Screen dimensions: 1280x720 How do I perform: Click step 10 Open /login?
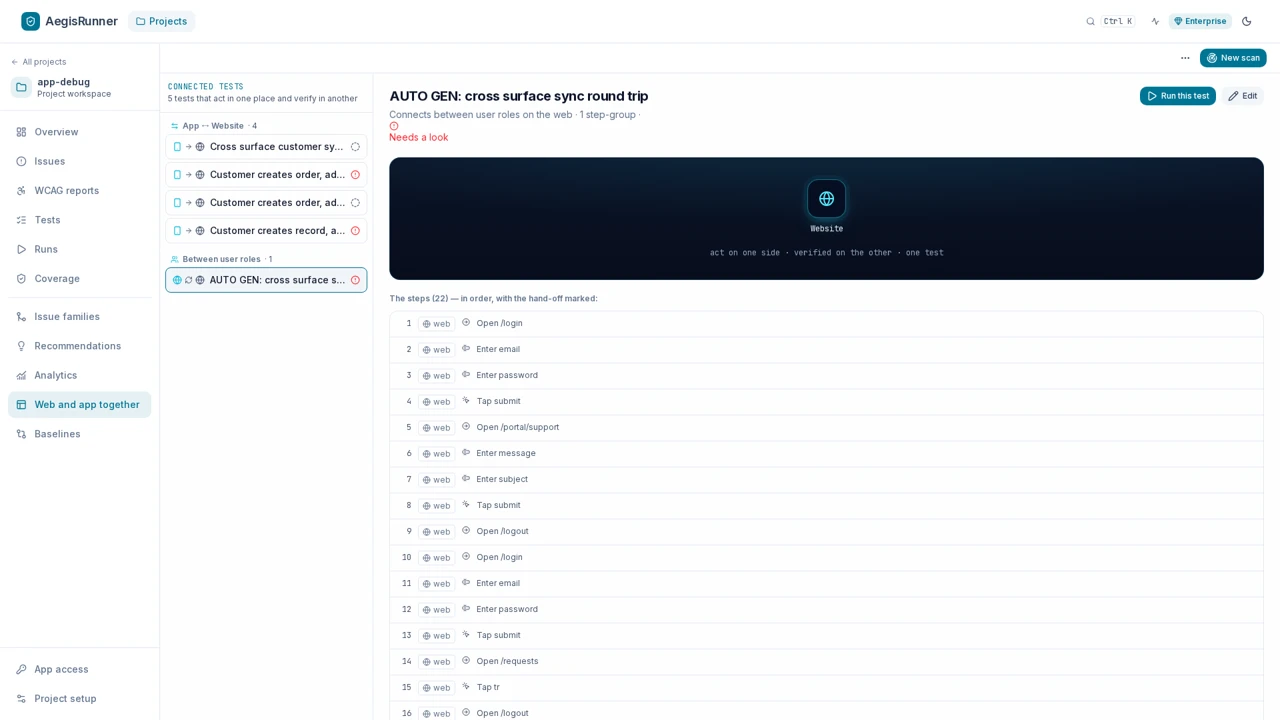pos(826,558)
